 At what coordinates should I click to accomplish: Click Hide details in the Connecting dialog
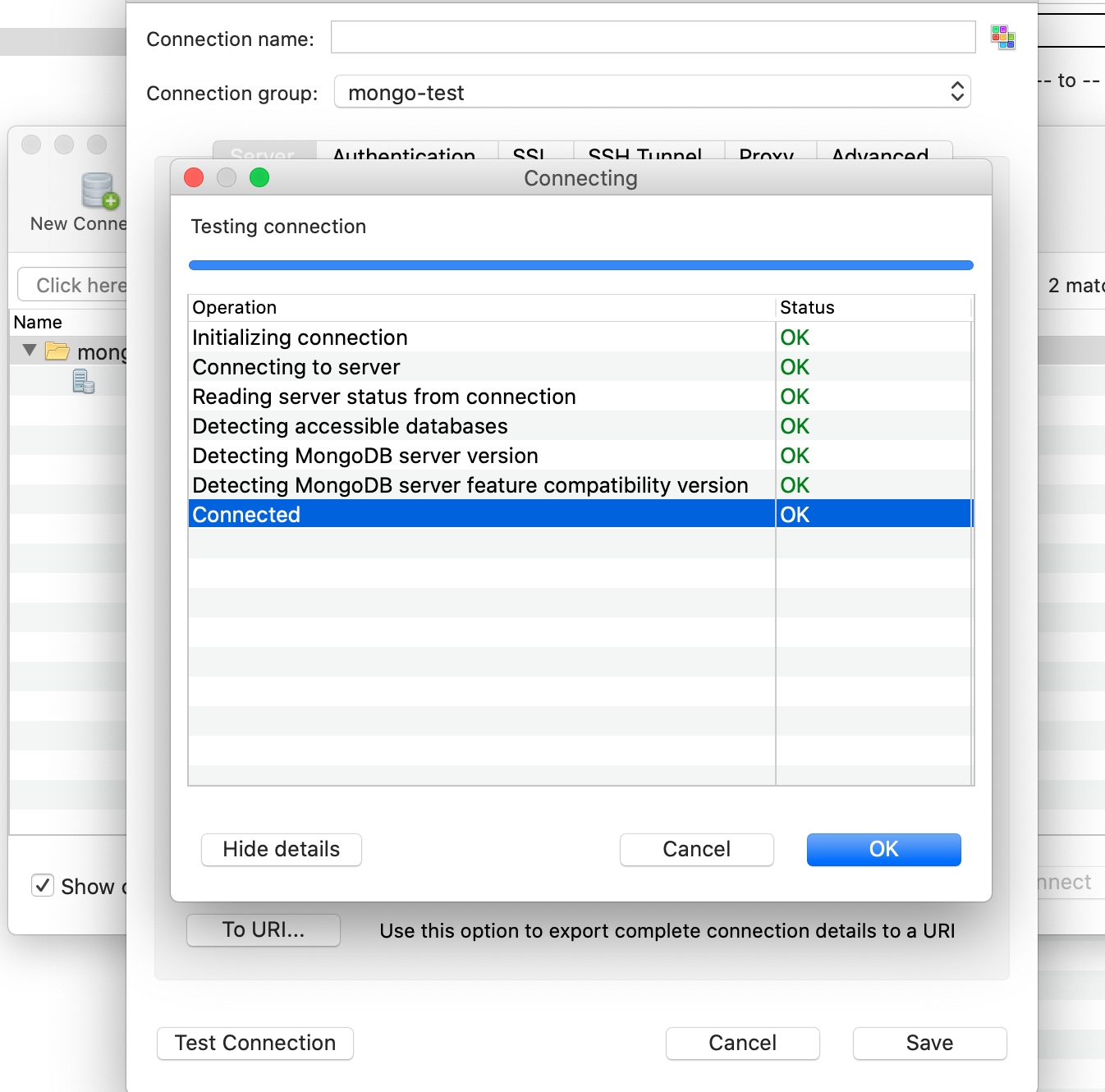pos(281,849)
